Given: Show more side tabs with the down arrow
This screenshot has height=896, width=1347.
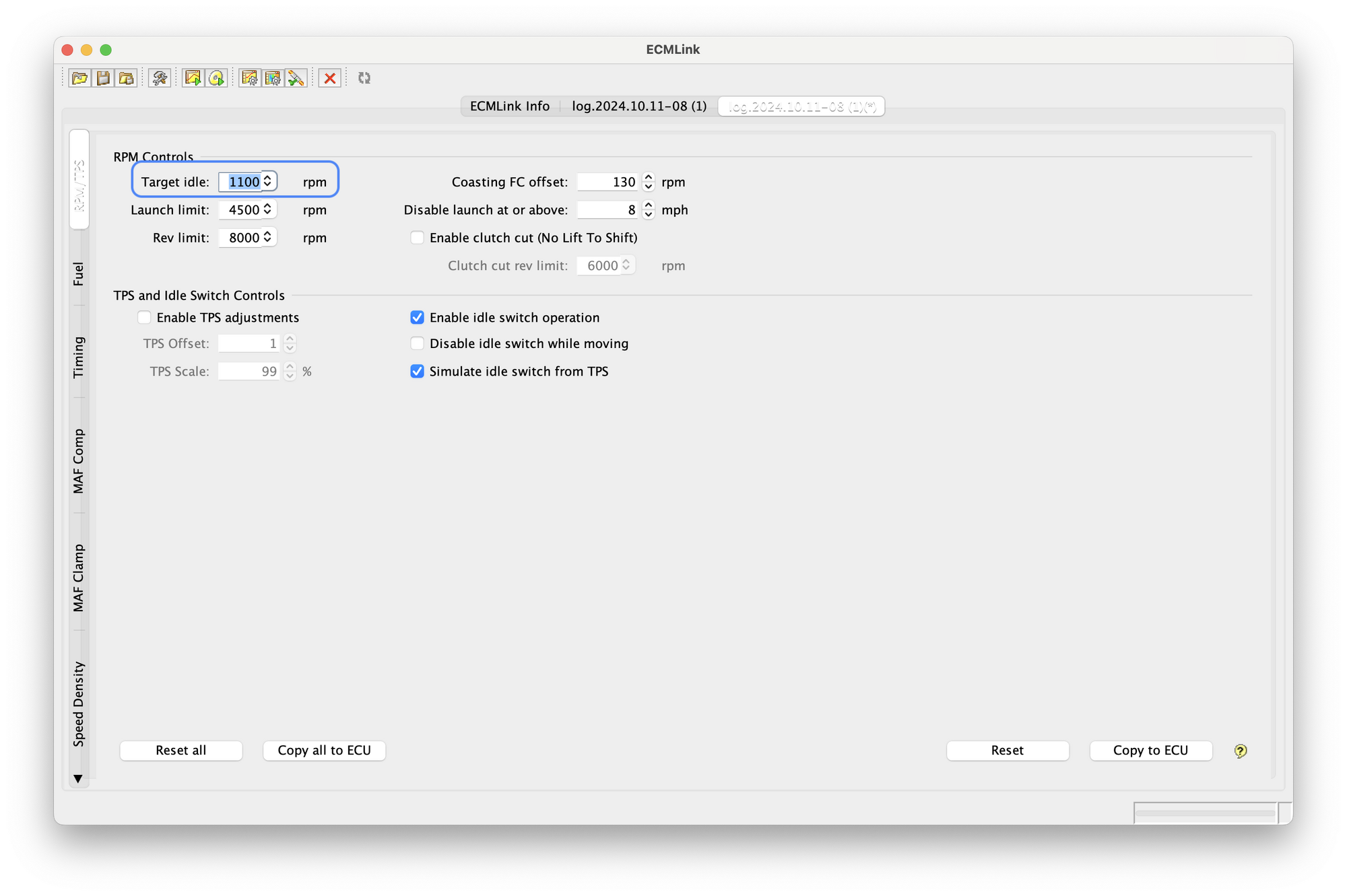Looking at the screenshot, I should point(78,779).
